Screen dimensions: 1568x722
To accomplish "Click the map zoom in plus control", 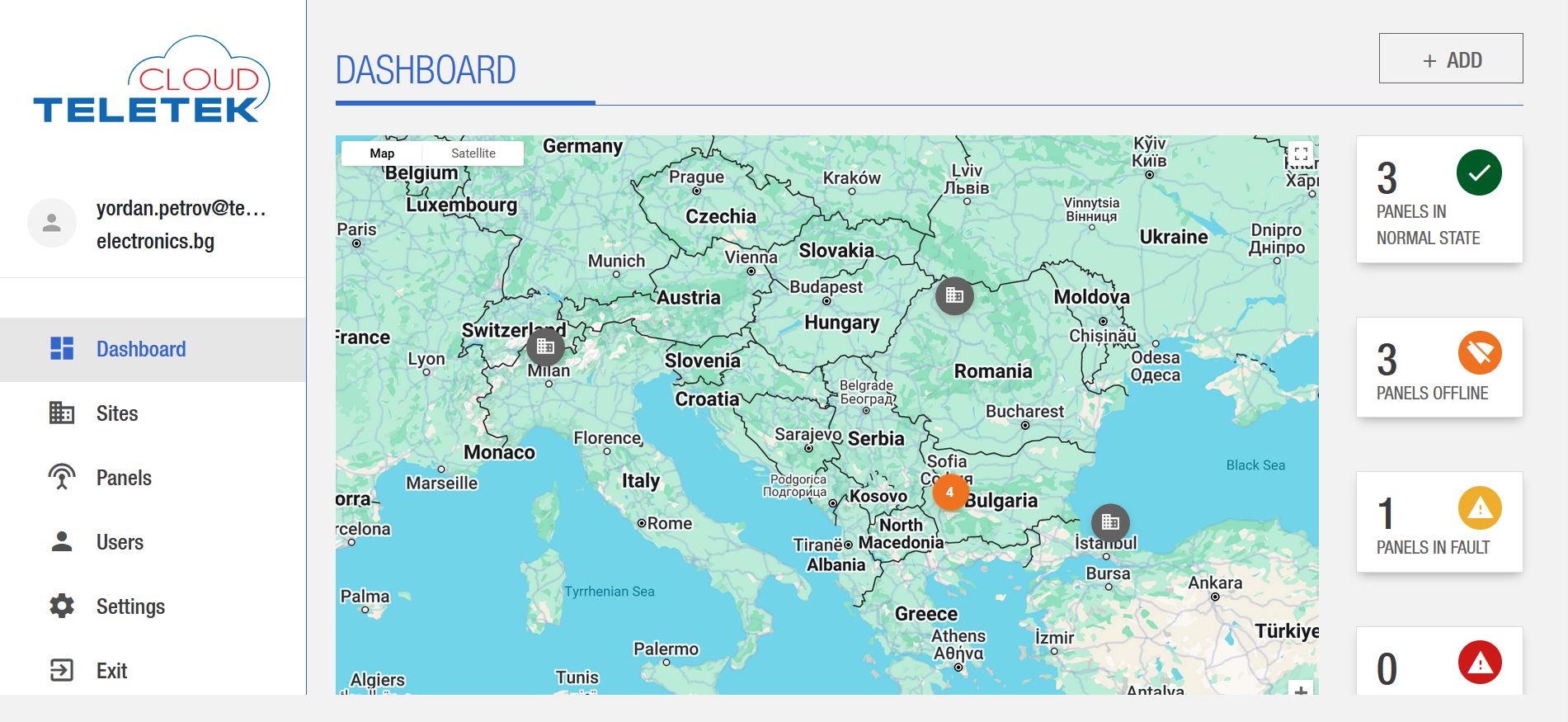I will 1301,689.
